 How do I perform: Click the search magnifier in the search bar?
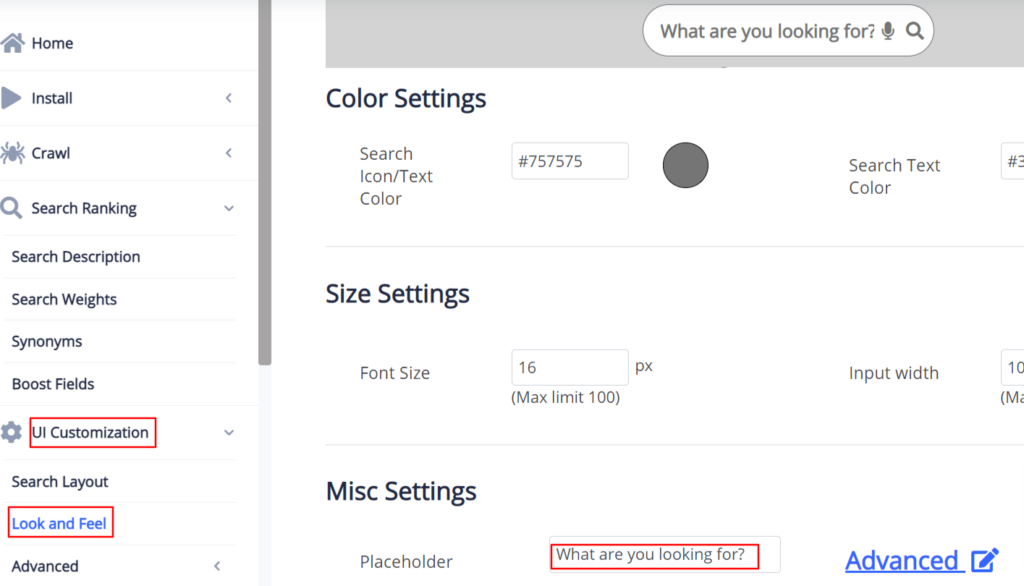click(x=914, y=31)
